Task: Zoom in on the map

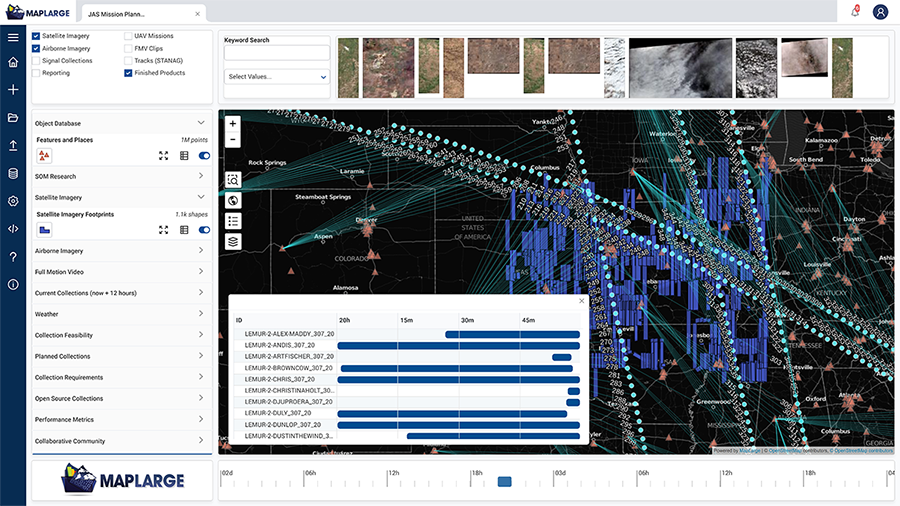Action: click(x=232, y=124)
